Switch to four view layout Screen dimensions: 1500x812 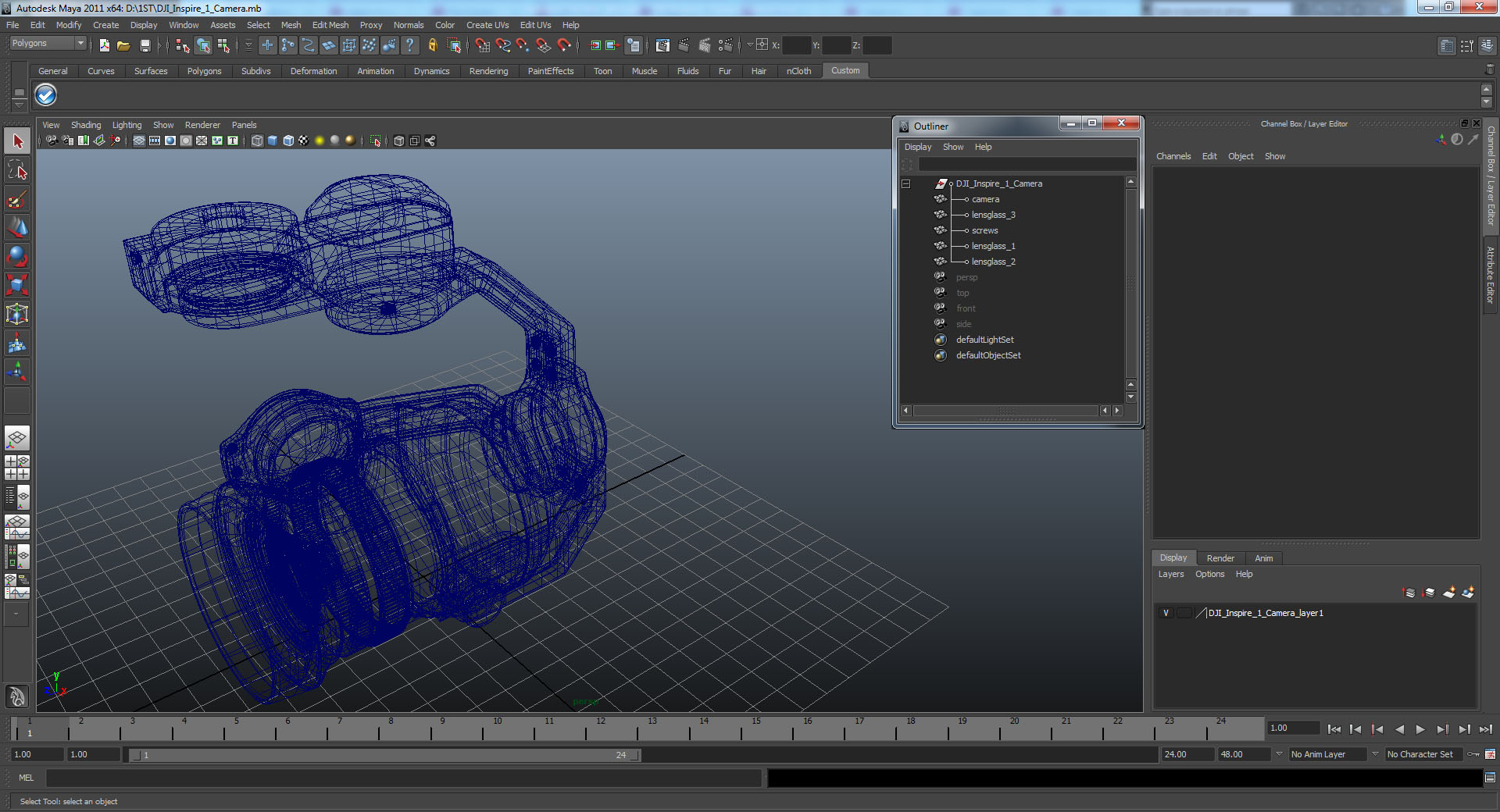pyautogui.click(x=17, y=468)
